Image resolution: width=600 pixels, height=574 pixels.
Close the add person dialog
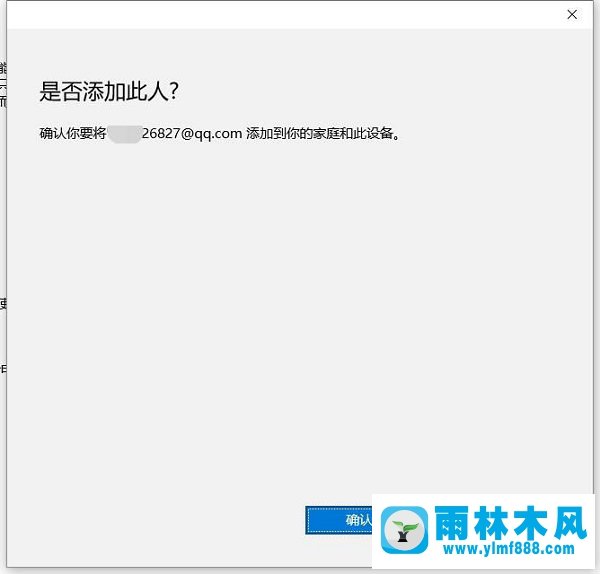coord(572,15)
